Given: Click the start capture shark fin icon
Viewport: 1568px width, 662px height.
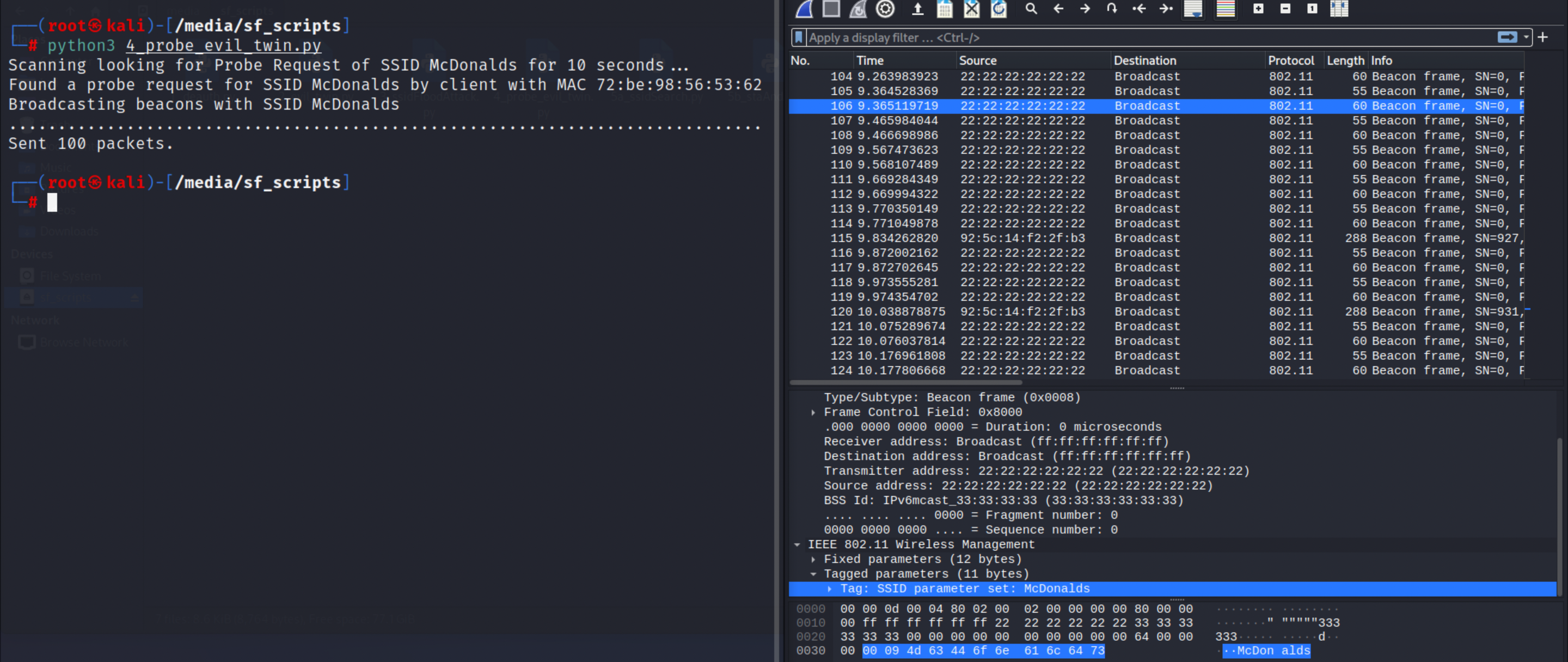Looking at the screenshot, I should 804,9.
